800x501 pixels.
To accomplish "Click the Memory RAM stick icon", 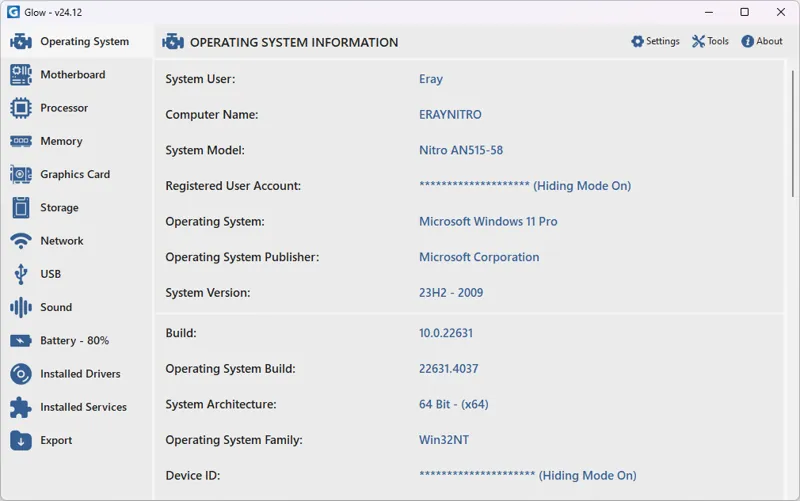I will point(20,141).
